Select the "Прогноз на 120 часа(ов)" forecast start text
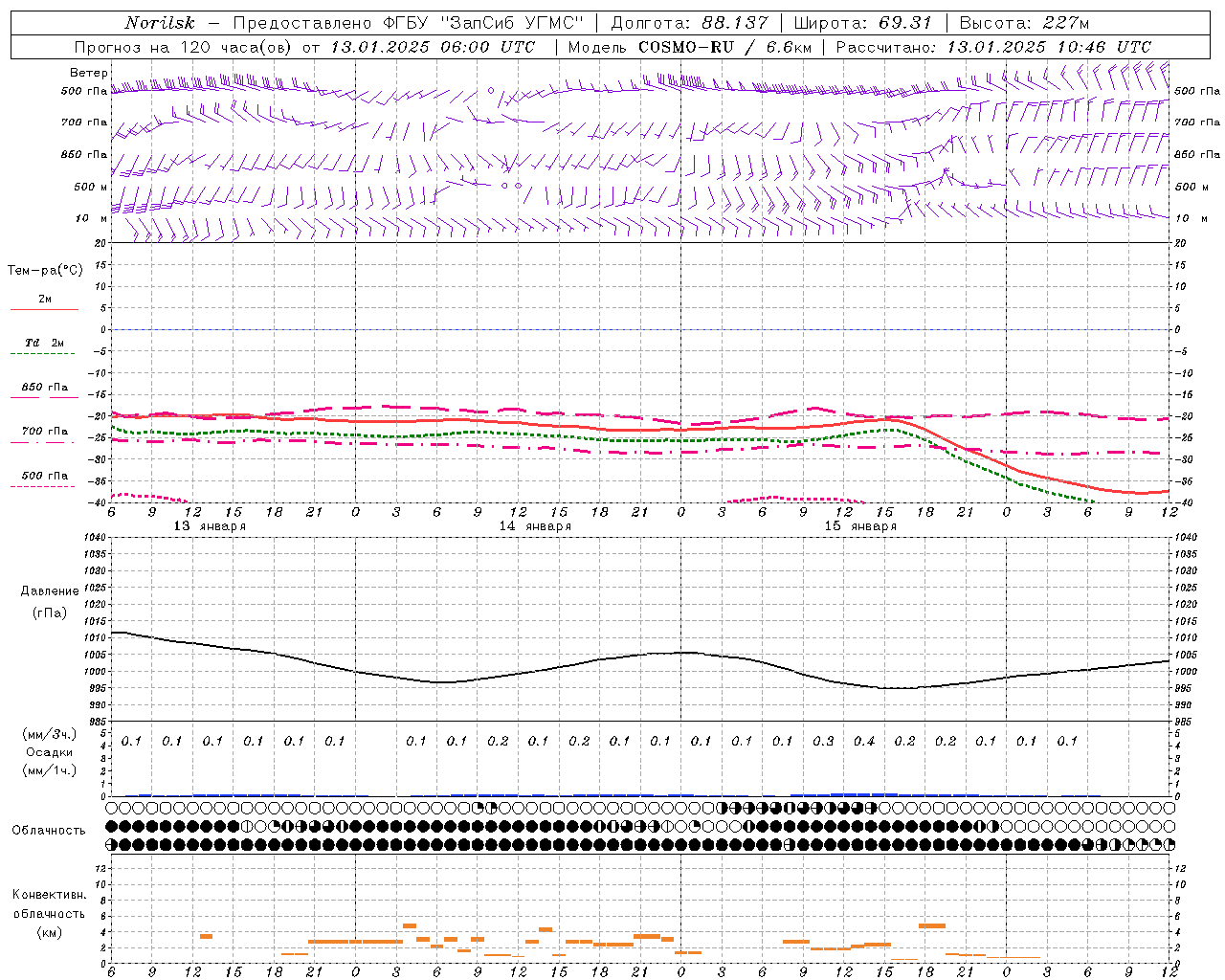The height and width of the screenshot is (980, 1225). [185, 47]
